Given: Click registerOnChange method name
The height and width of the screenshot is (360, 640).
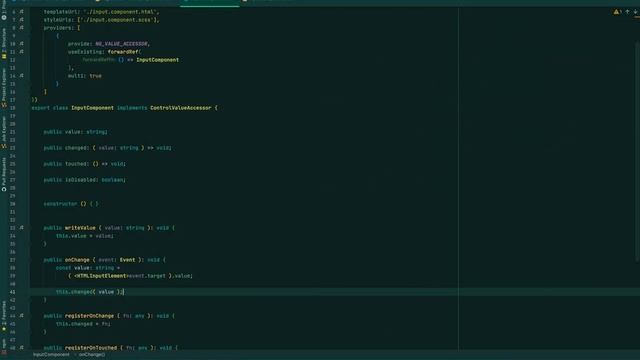Looking at the screenshot, I should (x=89, y=316).
